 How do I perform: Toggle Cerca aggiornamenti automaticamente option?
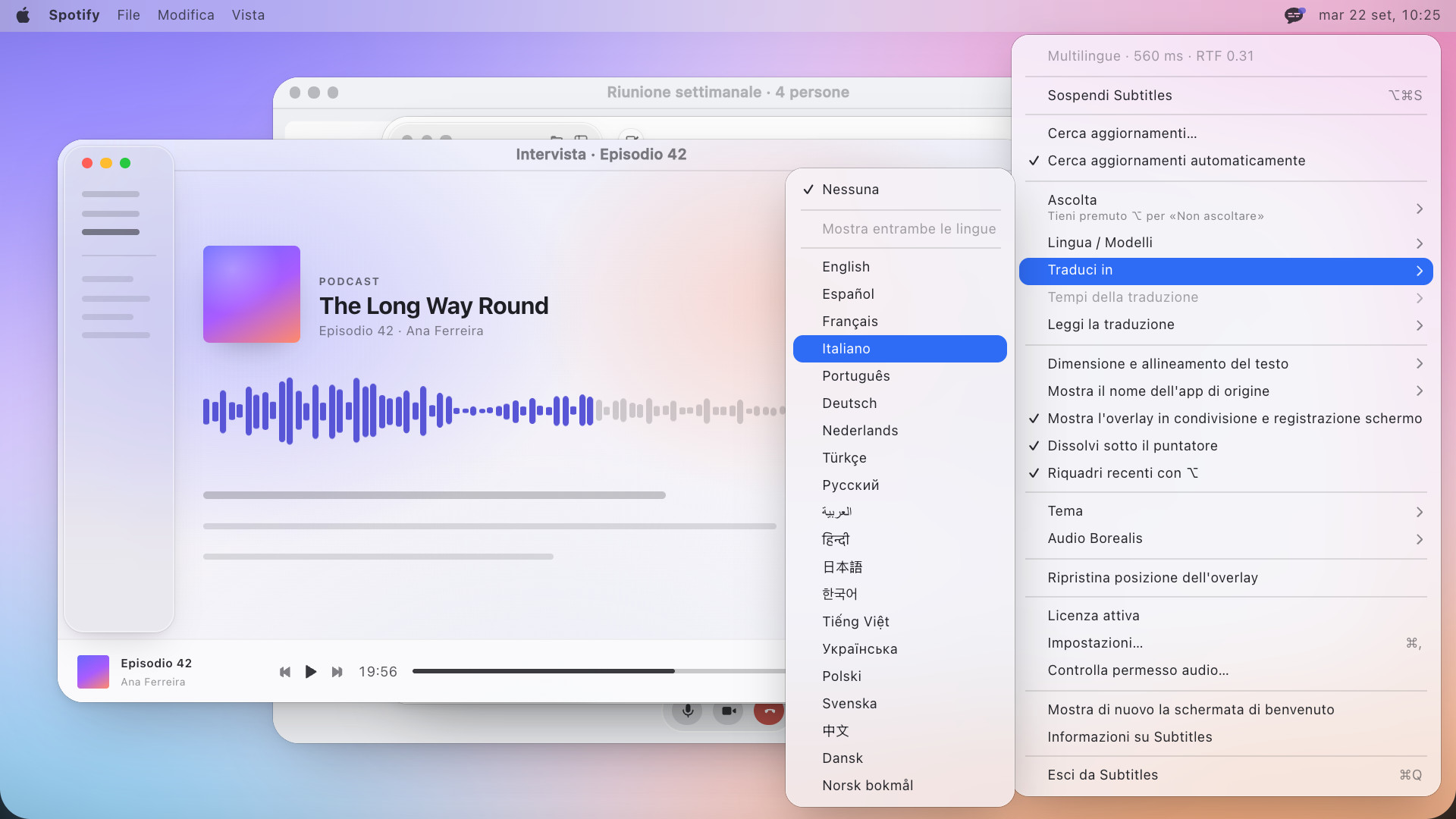pos(1225,161)
